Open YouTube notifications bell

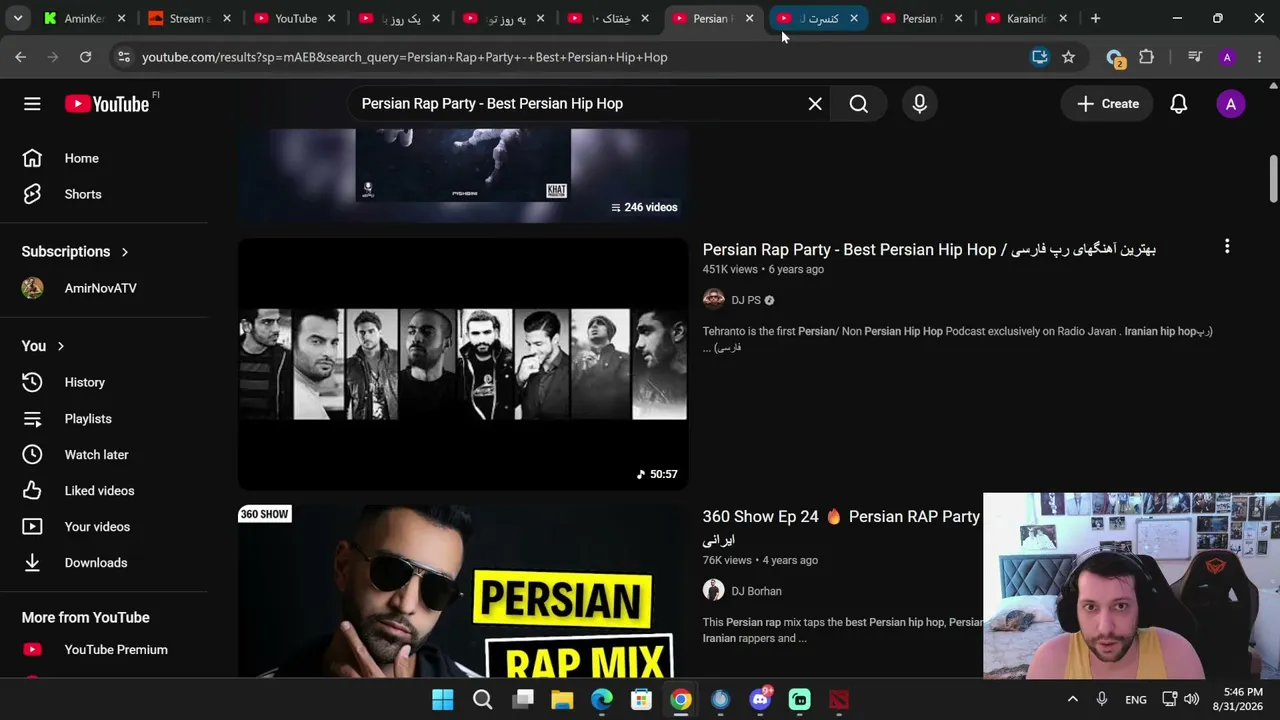[1179, 104]
